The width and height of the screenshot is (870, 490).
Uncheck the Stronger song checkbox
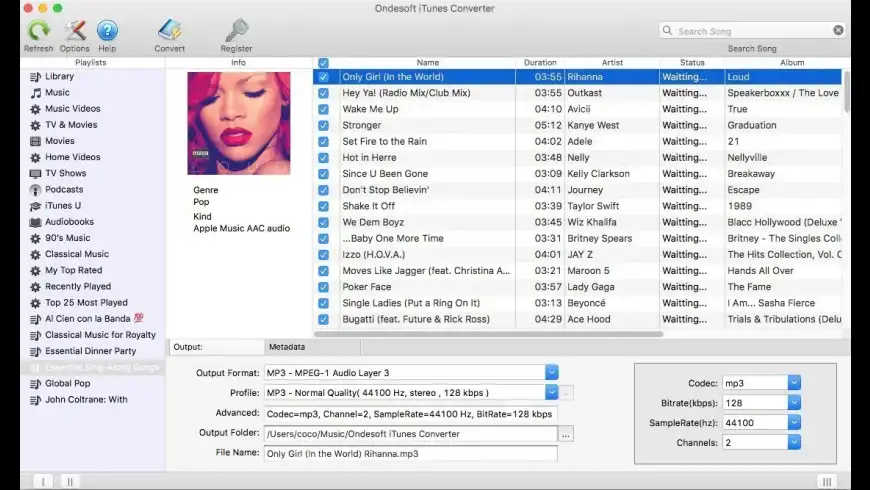click(323, 125)
